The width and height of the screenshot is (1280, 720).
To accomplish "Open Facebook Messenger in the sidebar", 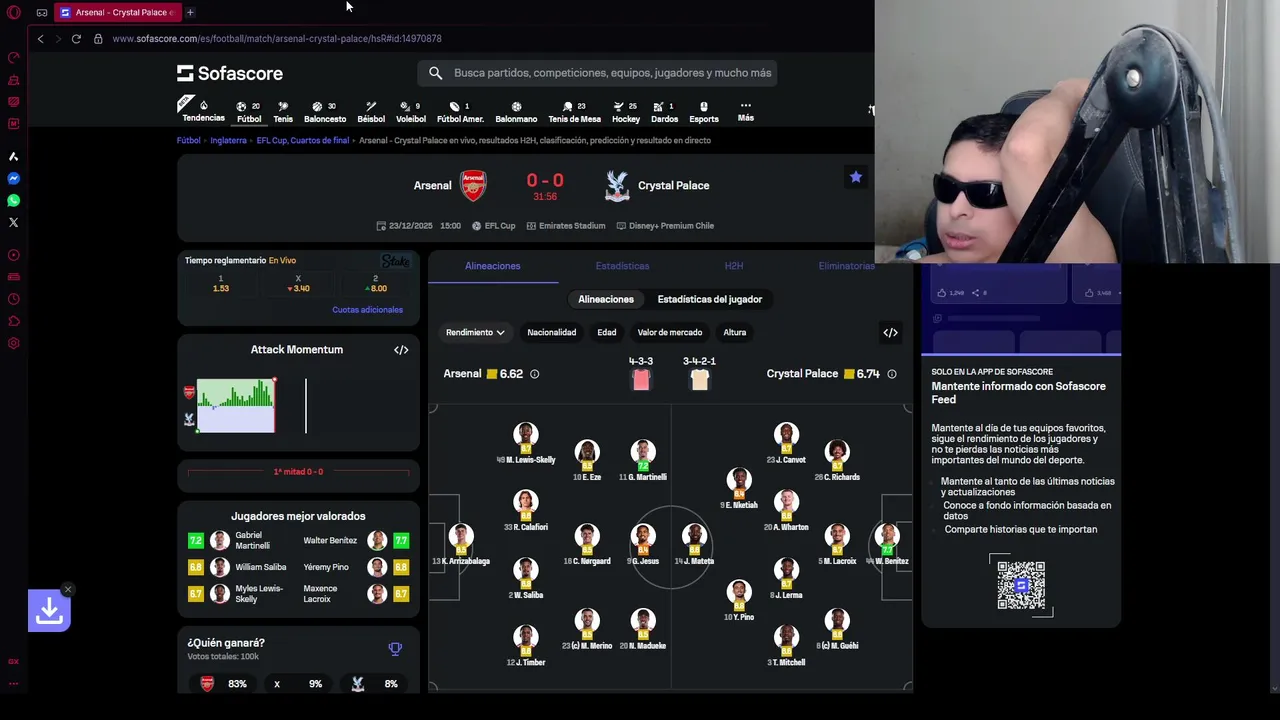I will tap(14, 178).
